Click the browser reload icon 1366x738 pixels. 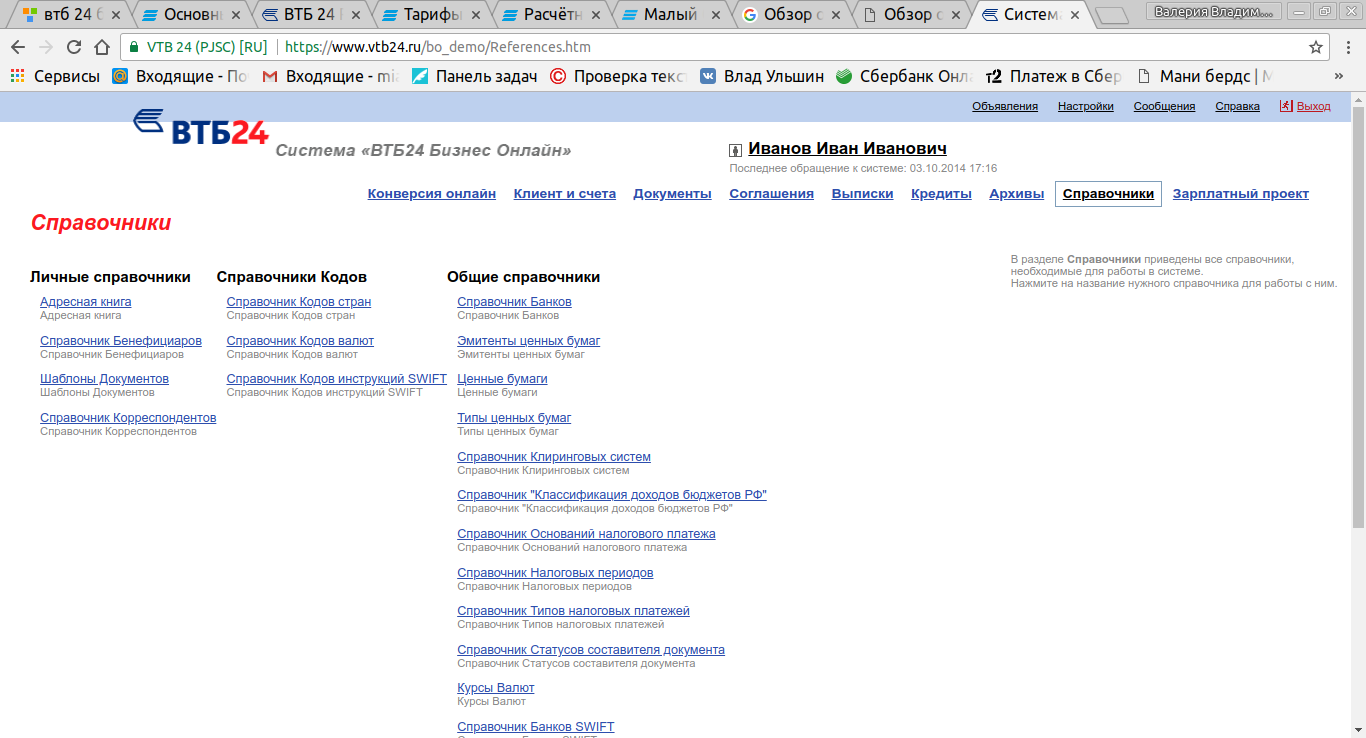74,47
